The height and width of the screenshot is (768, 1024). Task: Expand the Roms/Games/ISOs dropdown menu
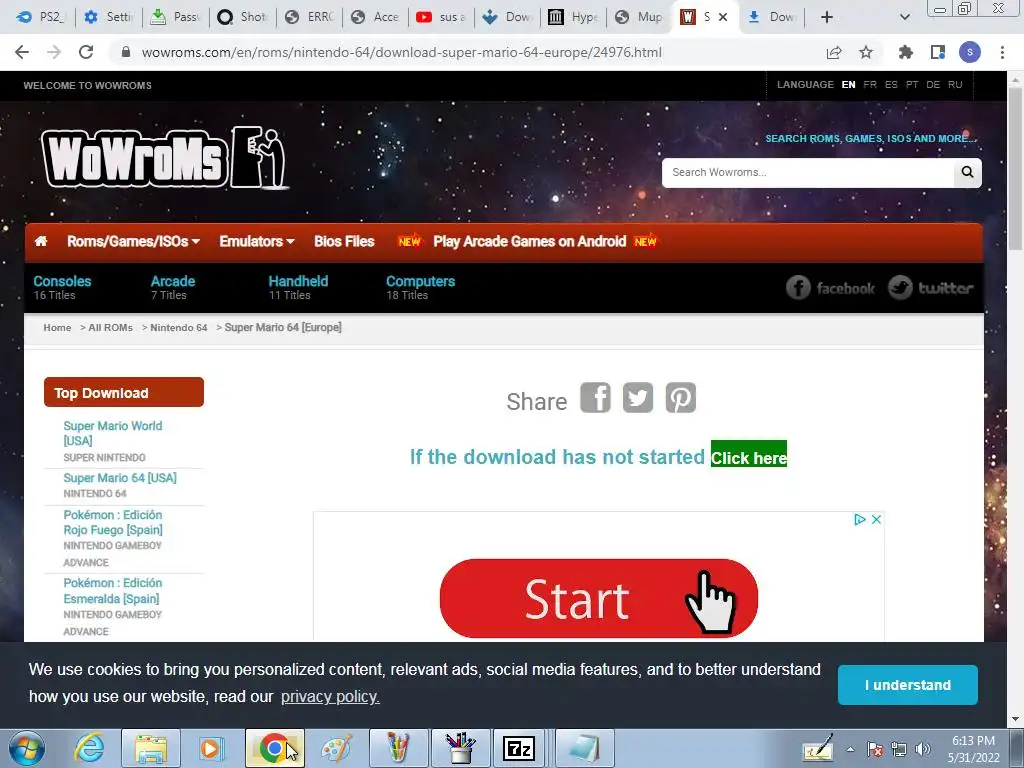(133, 241)
